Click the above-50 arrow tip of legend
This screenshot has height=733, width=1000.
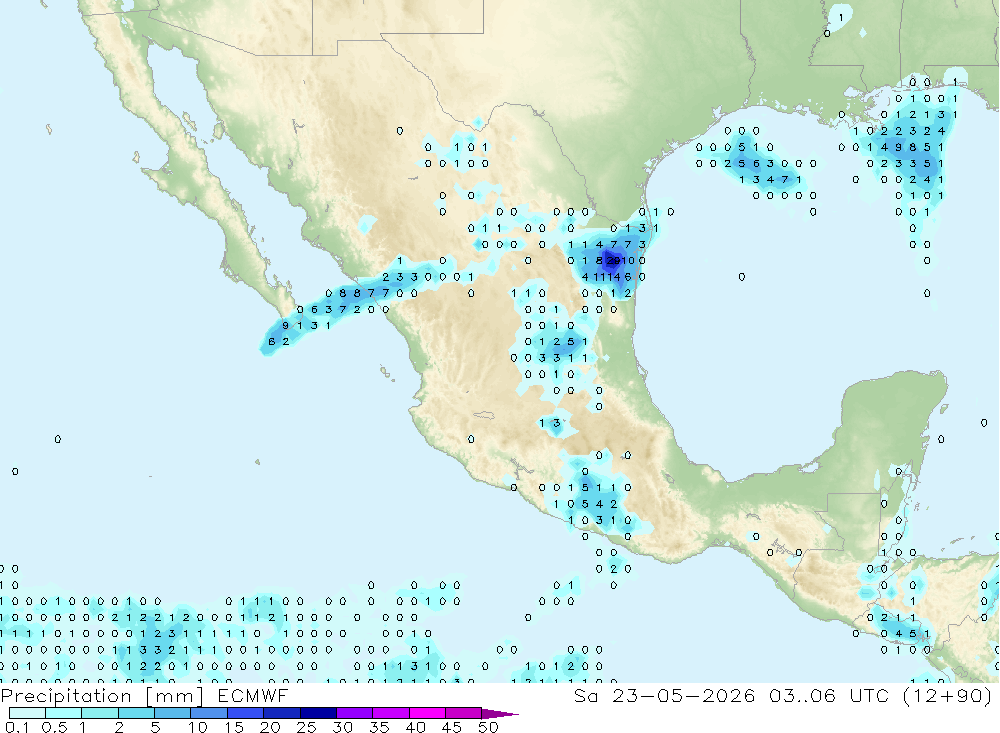pyautogui.click(x=499, y=714)
